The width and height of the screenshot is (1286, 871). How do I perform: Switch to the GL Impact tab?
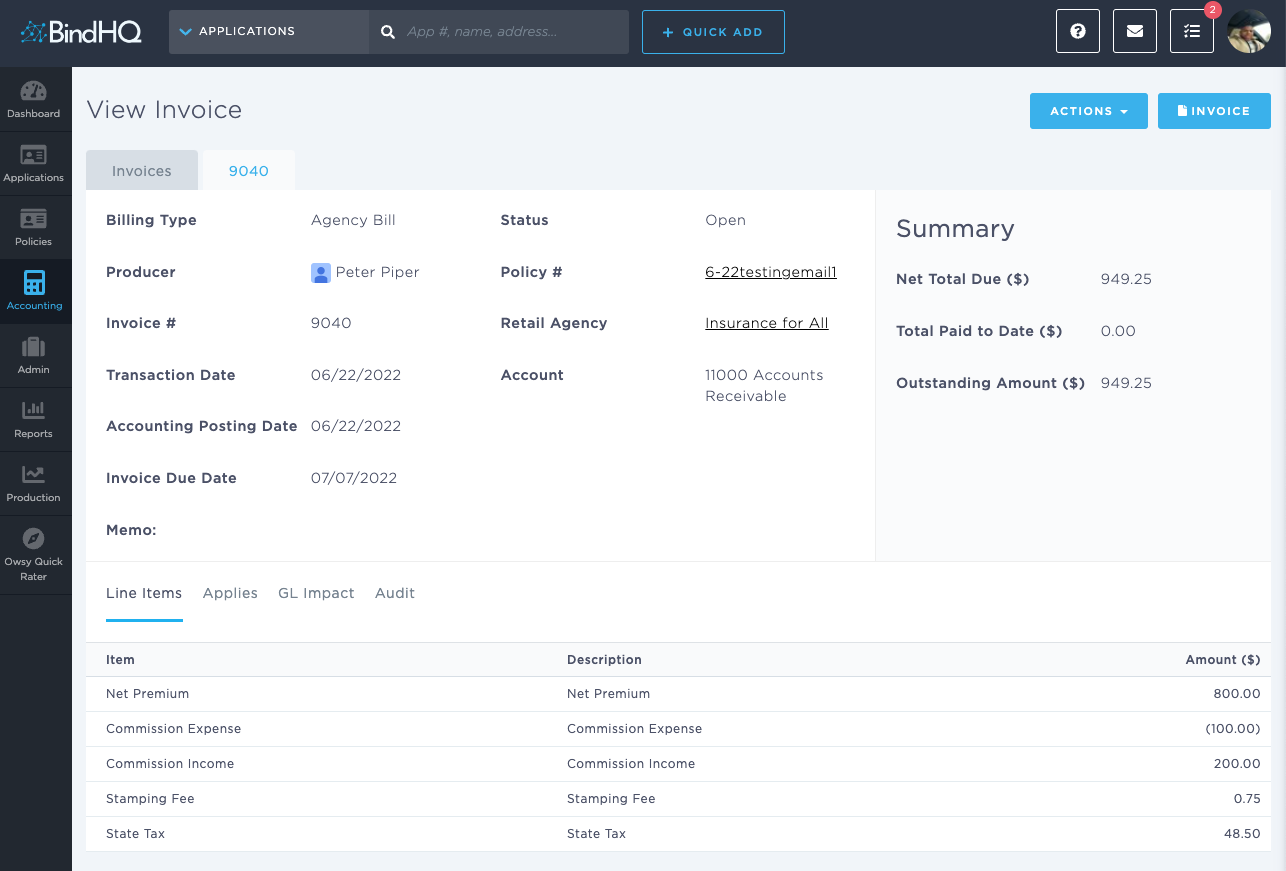pyautogui.click(x=316, y=593)
